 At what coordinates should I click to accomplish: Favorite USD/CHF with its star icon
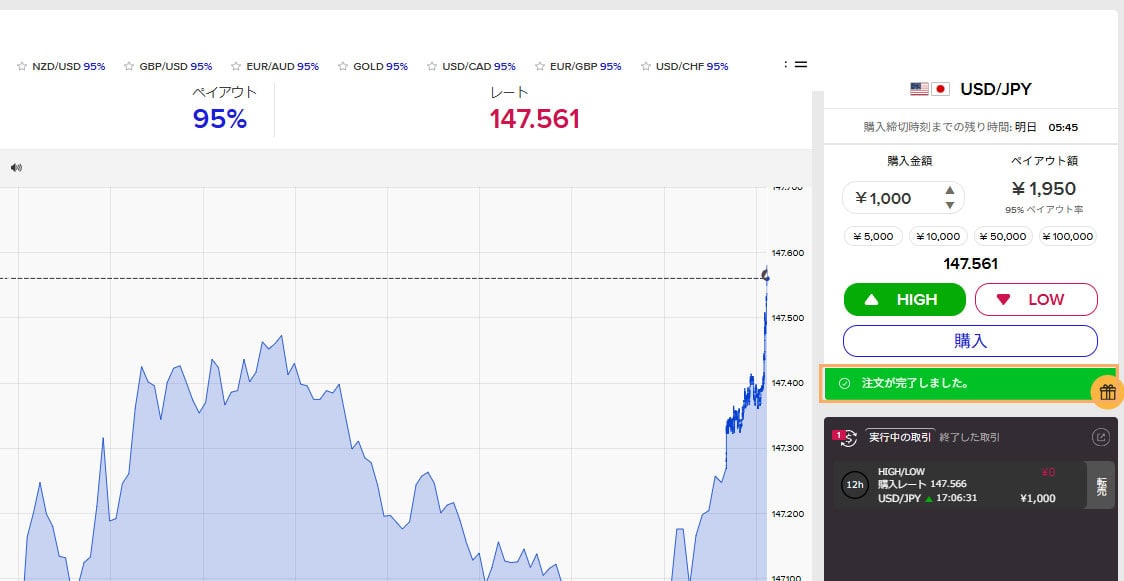coord(646,67)
